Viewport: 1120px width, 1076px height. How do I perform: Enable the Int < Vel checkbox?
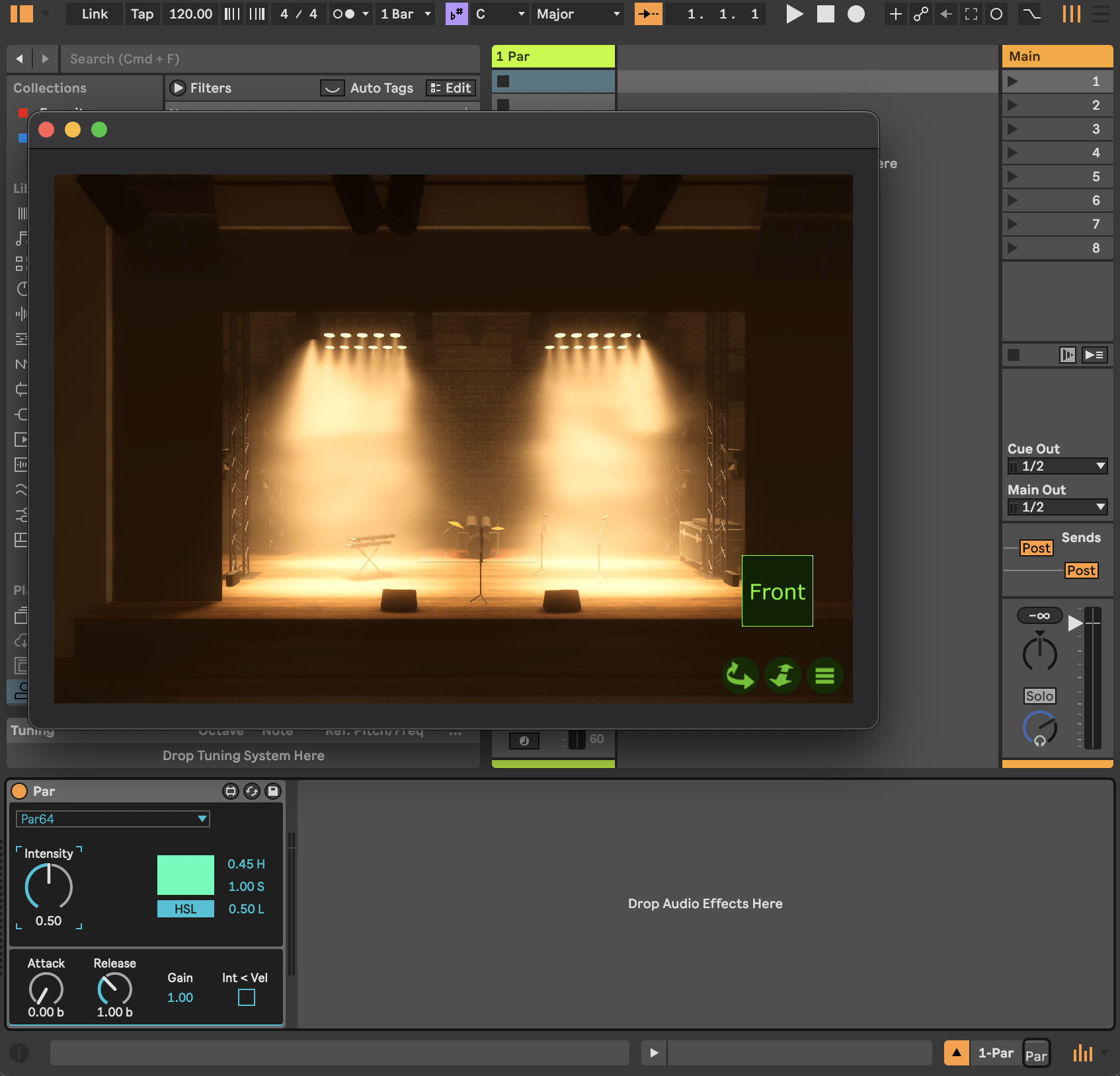[247, 997]
